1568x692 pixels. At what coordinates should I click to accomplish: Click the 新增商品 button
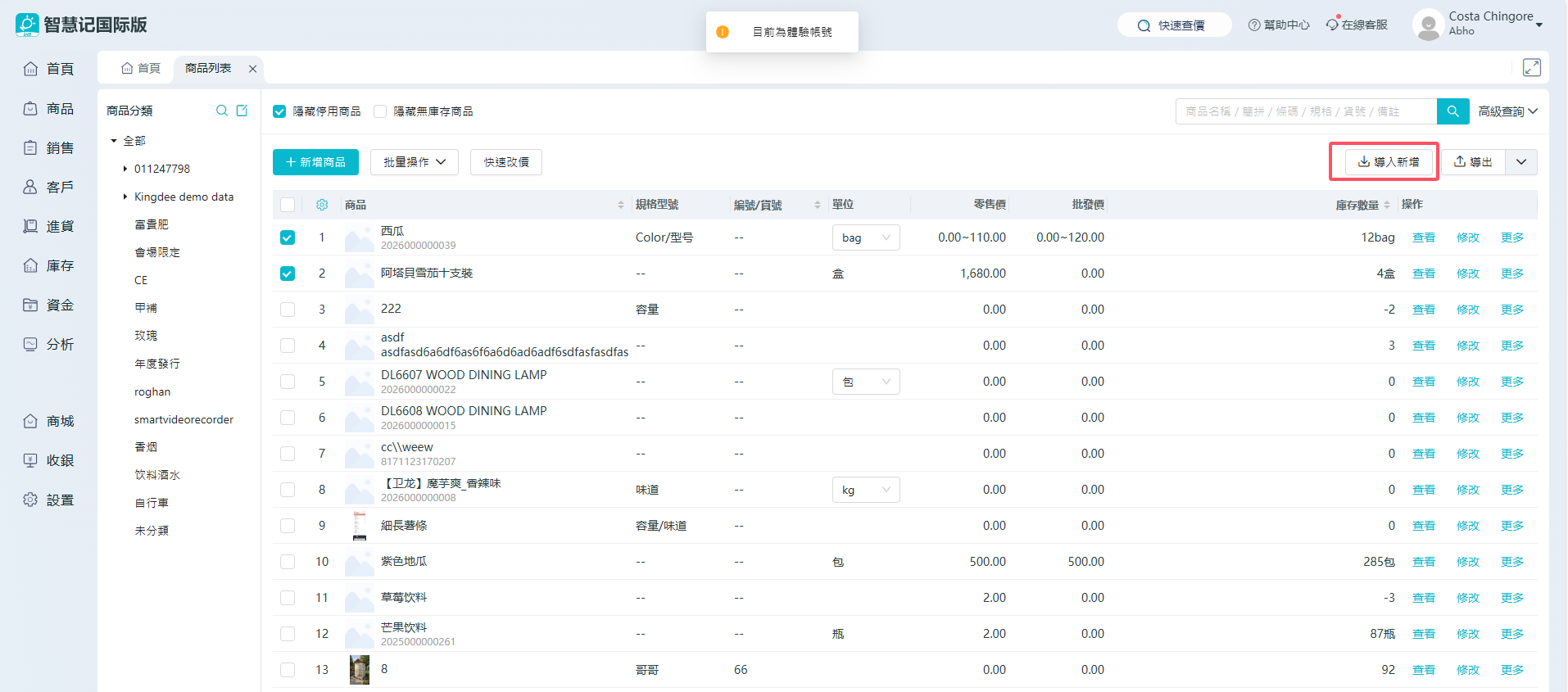point(315,162)
